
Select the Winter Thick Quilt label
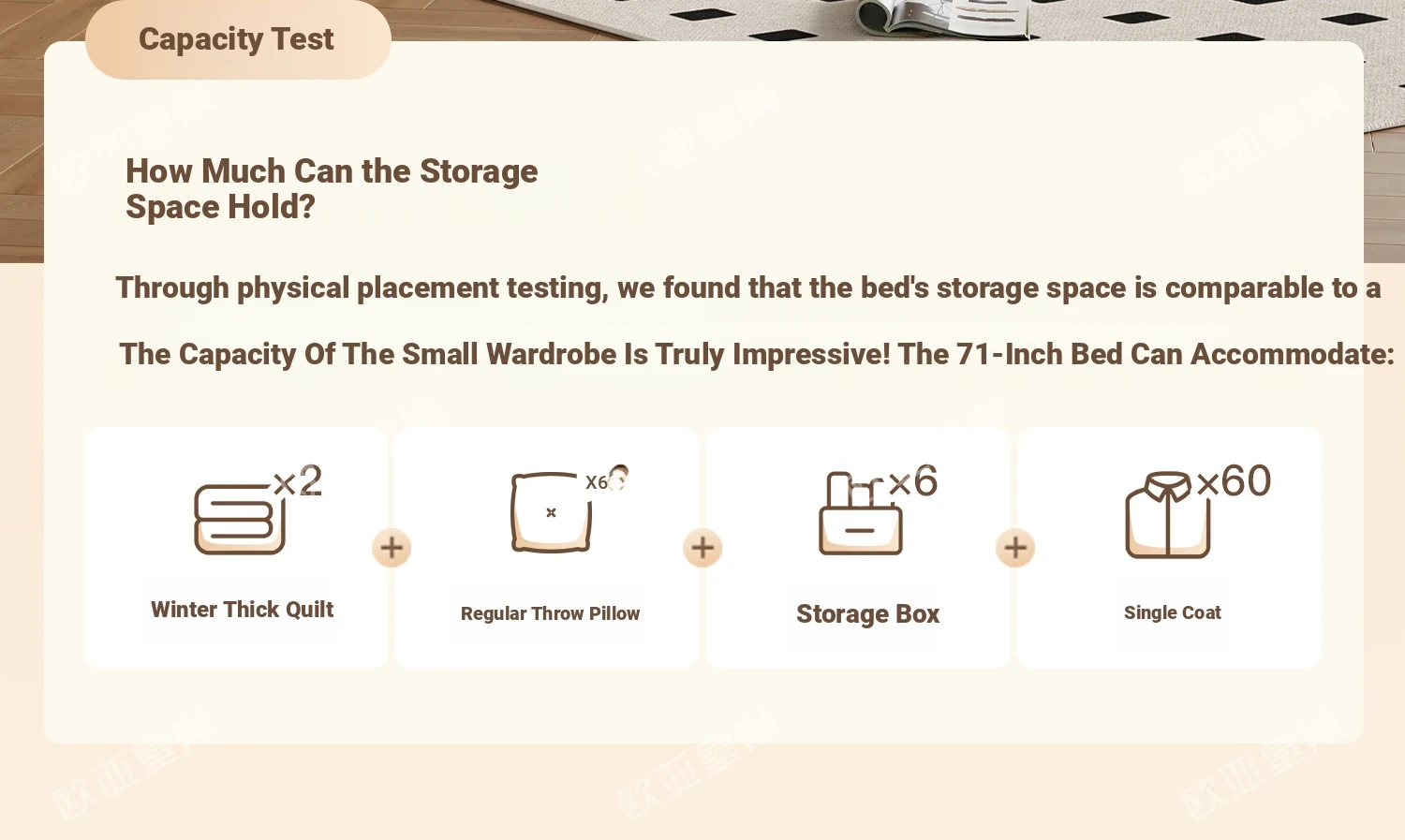tap(242, 610)
